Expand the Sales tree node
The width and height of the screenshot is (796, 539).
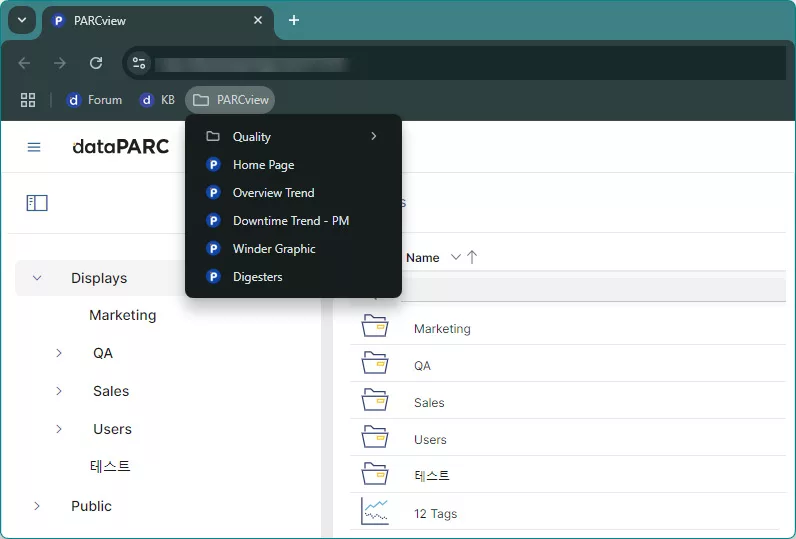point(59,391)
